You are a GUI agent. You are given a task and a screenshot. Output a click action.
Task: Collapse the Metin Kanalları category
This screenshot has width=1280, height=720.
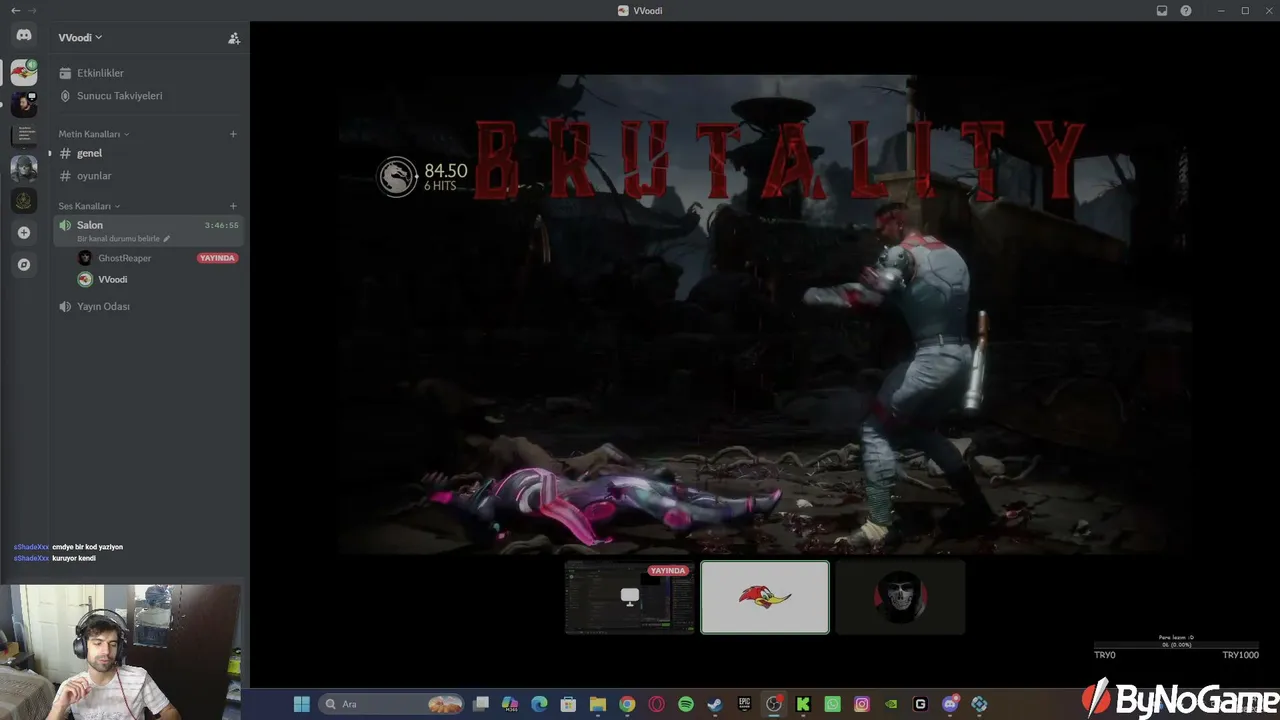pos(94,134)
